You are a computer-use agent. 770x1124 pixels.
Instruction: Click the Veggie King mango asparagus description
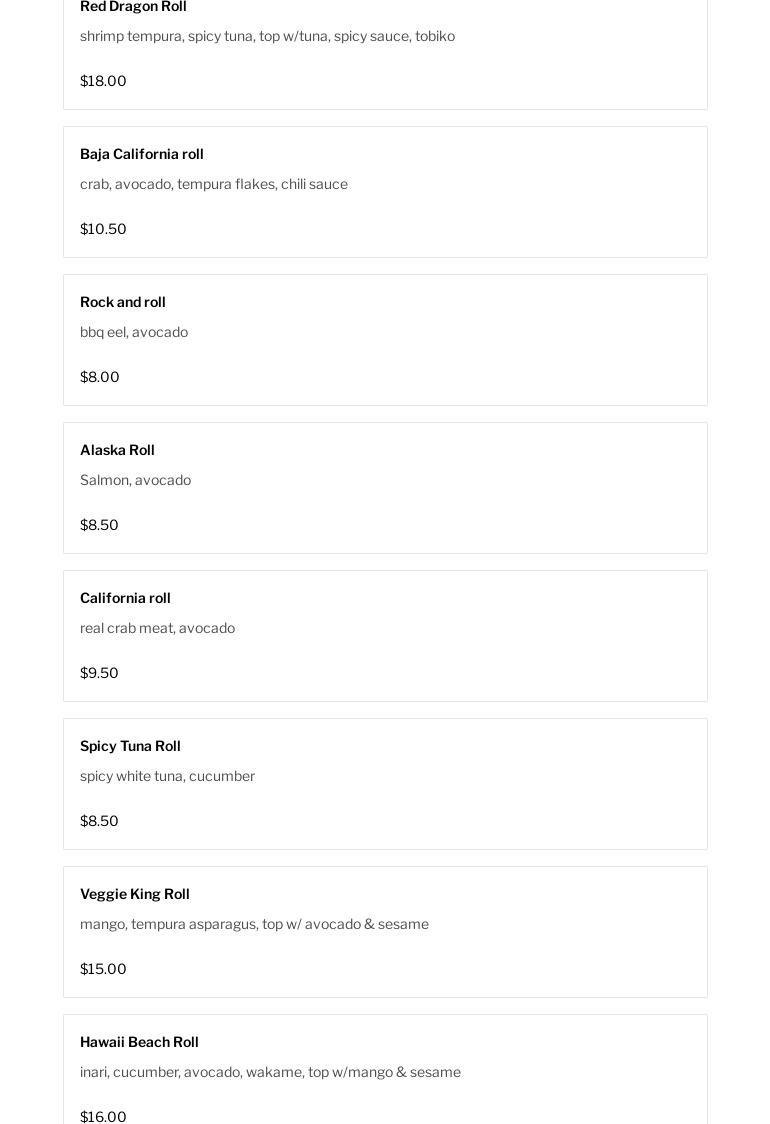[254, 924]
